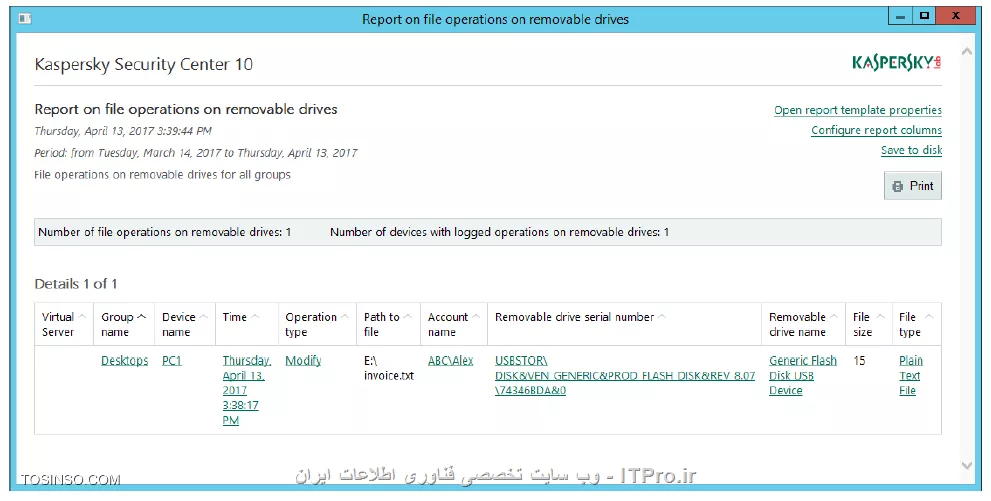Click the Kaspersky Security Center 10 title
The image size is (991, 501).
tap(143, 64)
